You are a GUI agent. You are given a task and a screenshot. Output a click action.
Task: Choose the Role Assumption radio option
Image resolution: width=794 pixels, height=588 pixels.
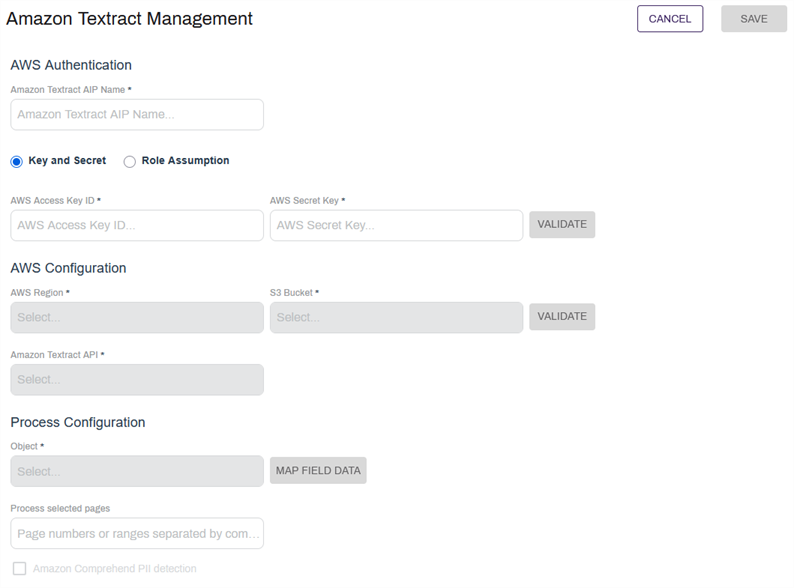[130, 162]
